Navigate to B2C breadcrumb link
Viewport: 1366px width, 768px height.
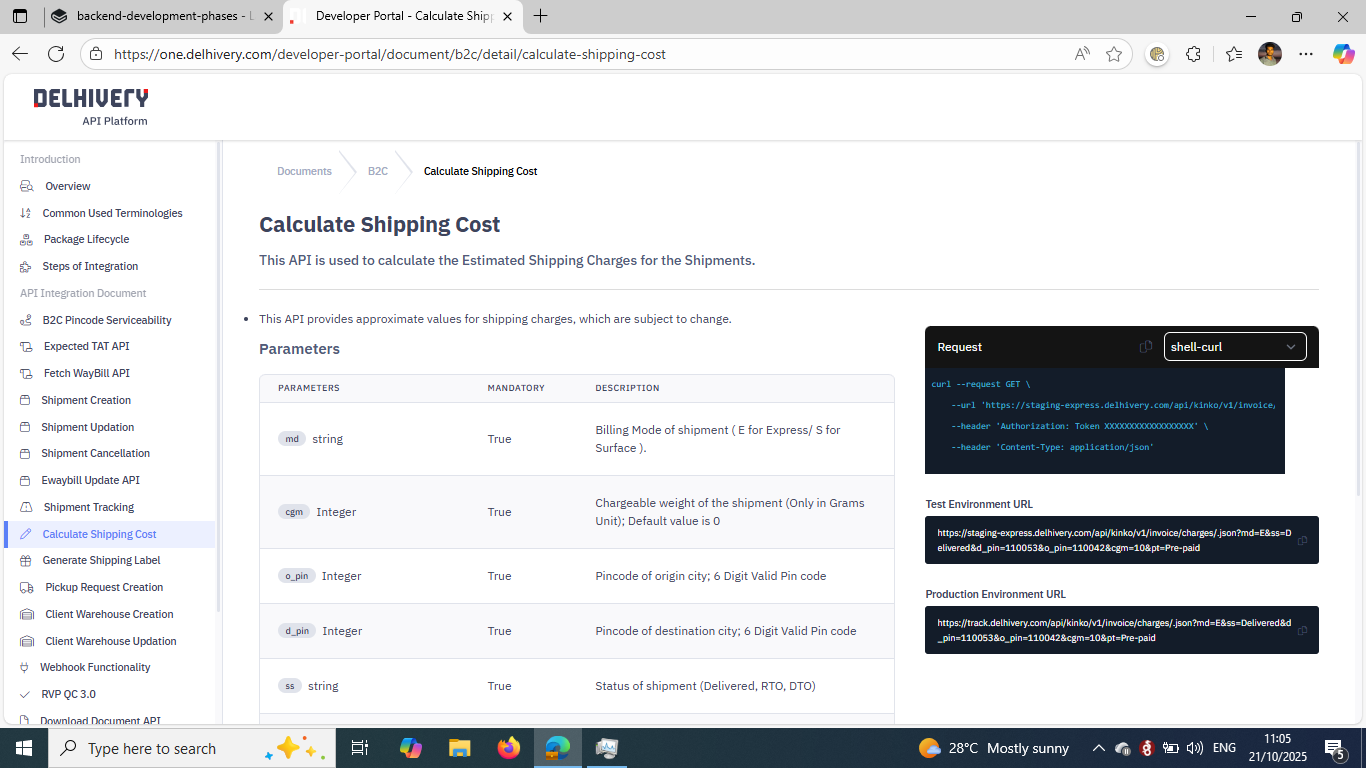[x=377, y=171]
